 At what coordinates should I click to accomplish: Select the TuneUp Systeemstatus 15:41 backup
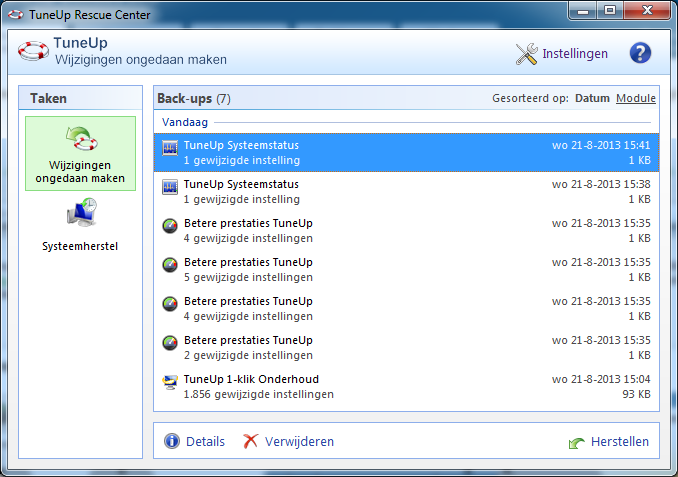click(x=406, y=153)
